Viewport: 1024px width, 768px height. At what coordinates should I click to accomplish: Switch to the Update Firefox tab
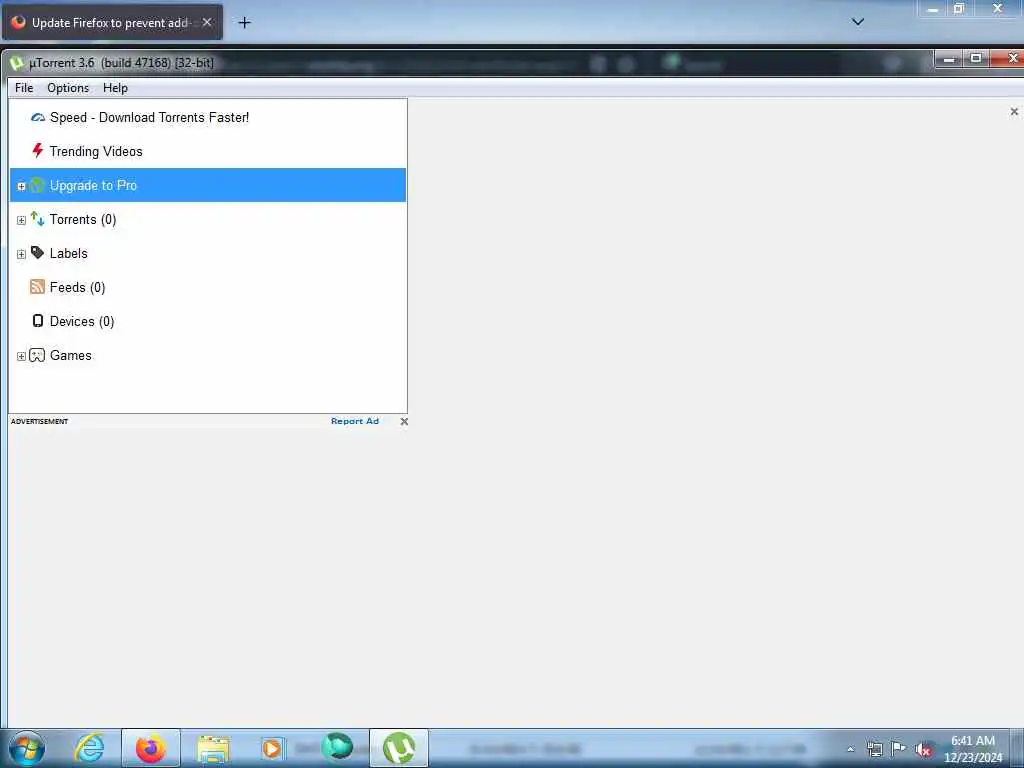pos(112,23)
